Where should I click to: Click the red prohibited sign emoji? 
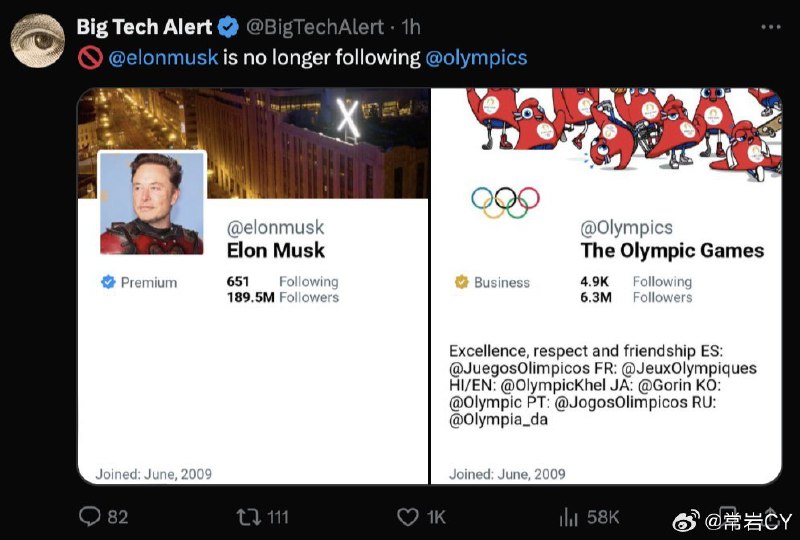90,57
